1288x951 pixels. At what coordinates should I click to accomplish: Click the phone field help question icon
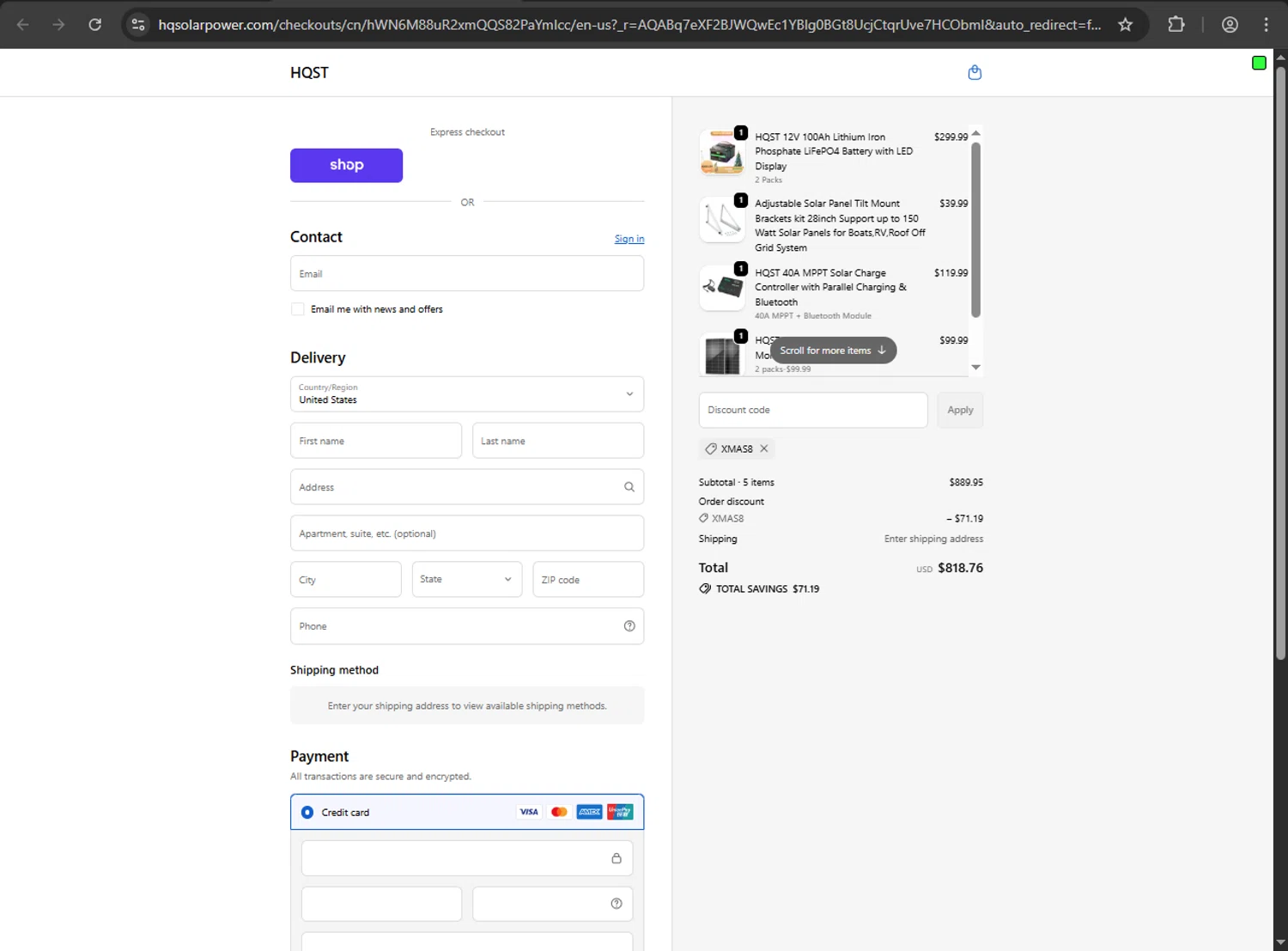(629, 626)
